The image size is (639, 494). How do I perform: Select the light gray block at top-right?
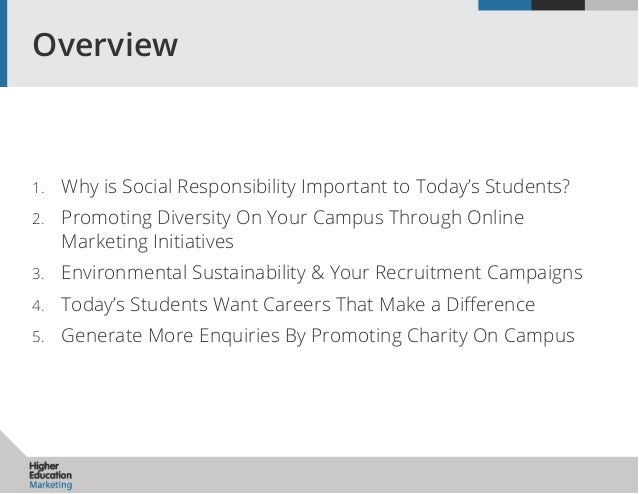pyautogui.click(x=611, y=5)
